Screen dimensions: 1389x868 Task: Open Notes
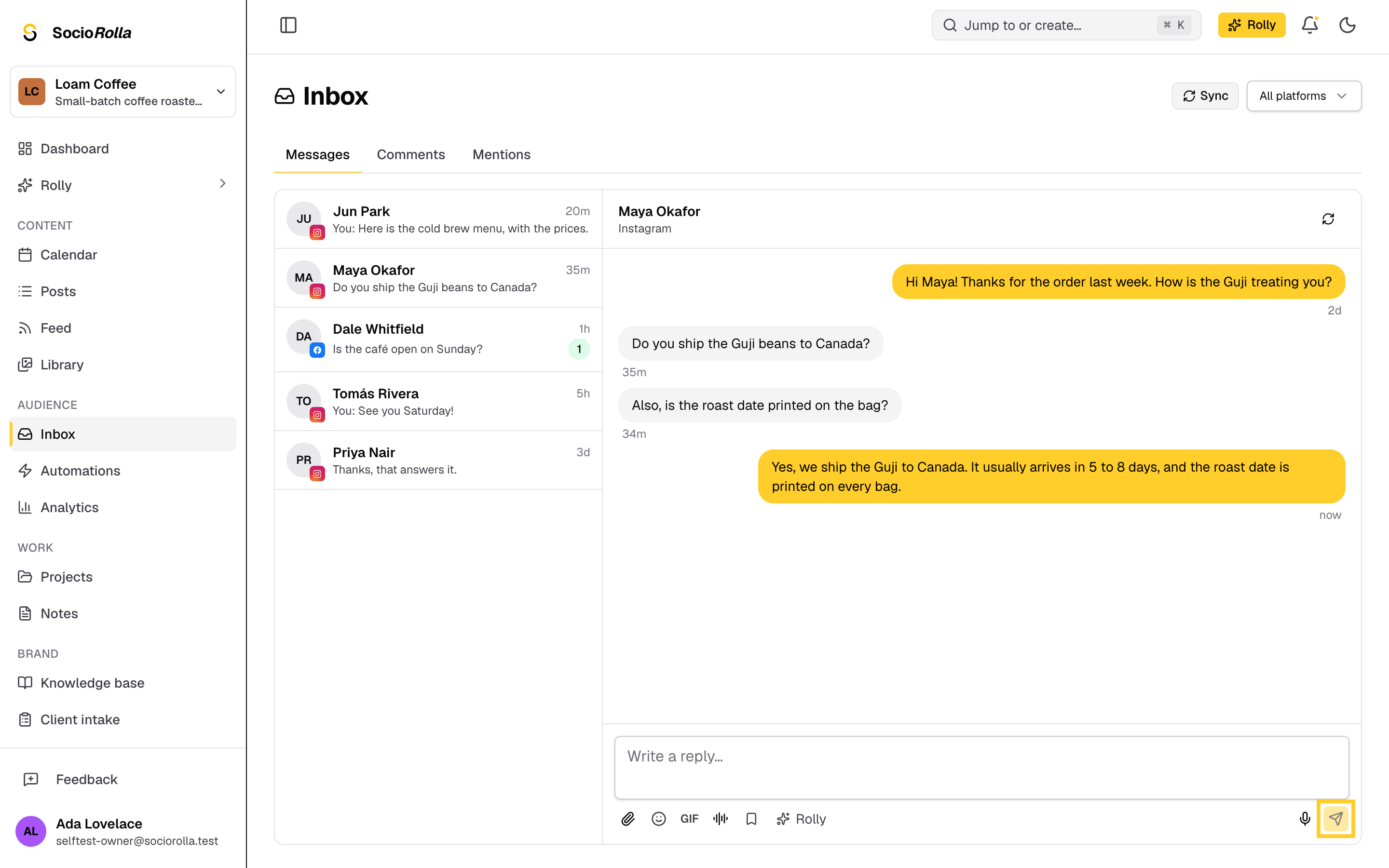coord(123,613)
